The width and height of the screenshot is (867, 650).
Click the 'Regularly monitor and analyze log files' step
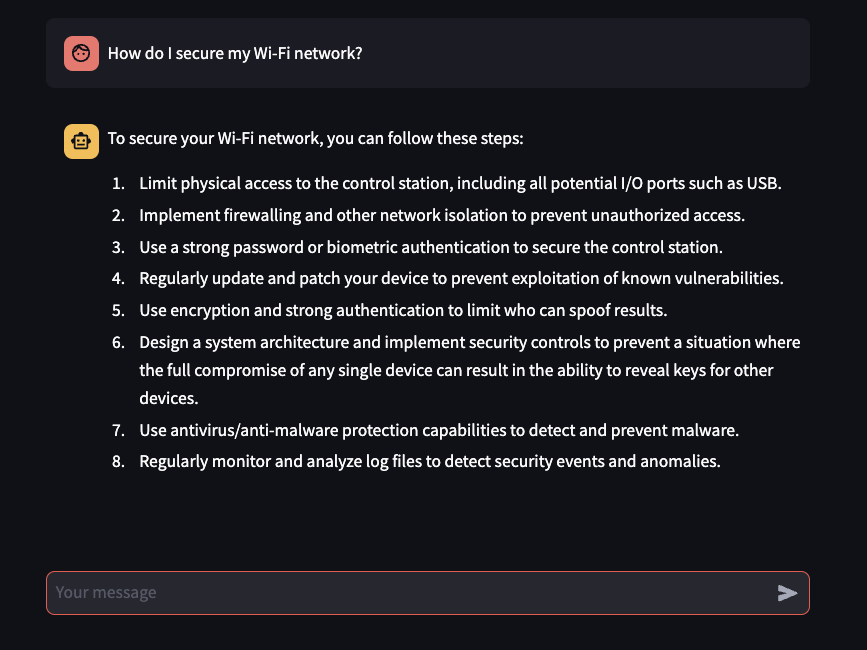[x=430, y=461]
